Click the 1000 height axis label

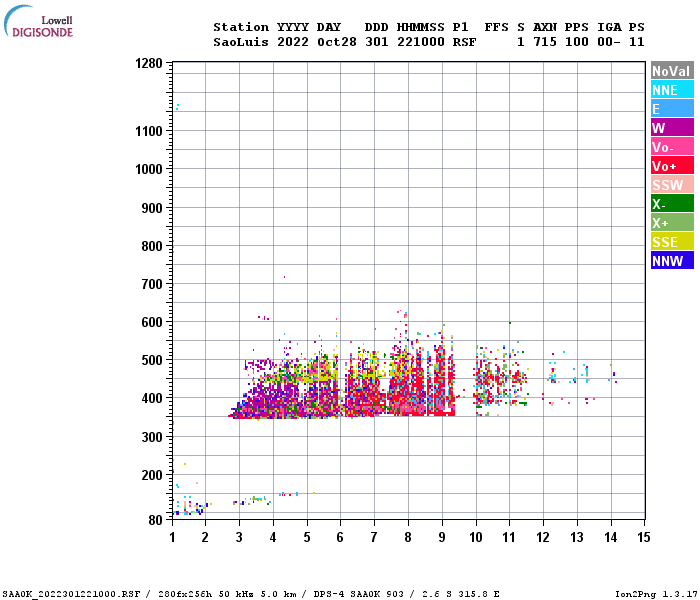(149, 169)
